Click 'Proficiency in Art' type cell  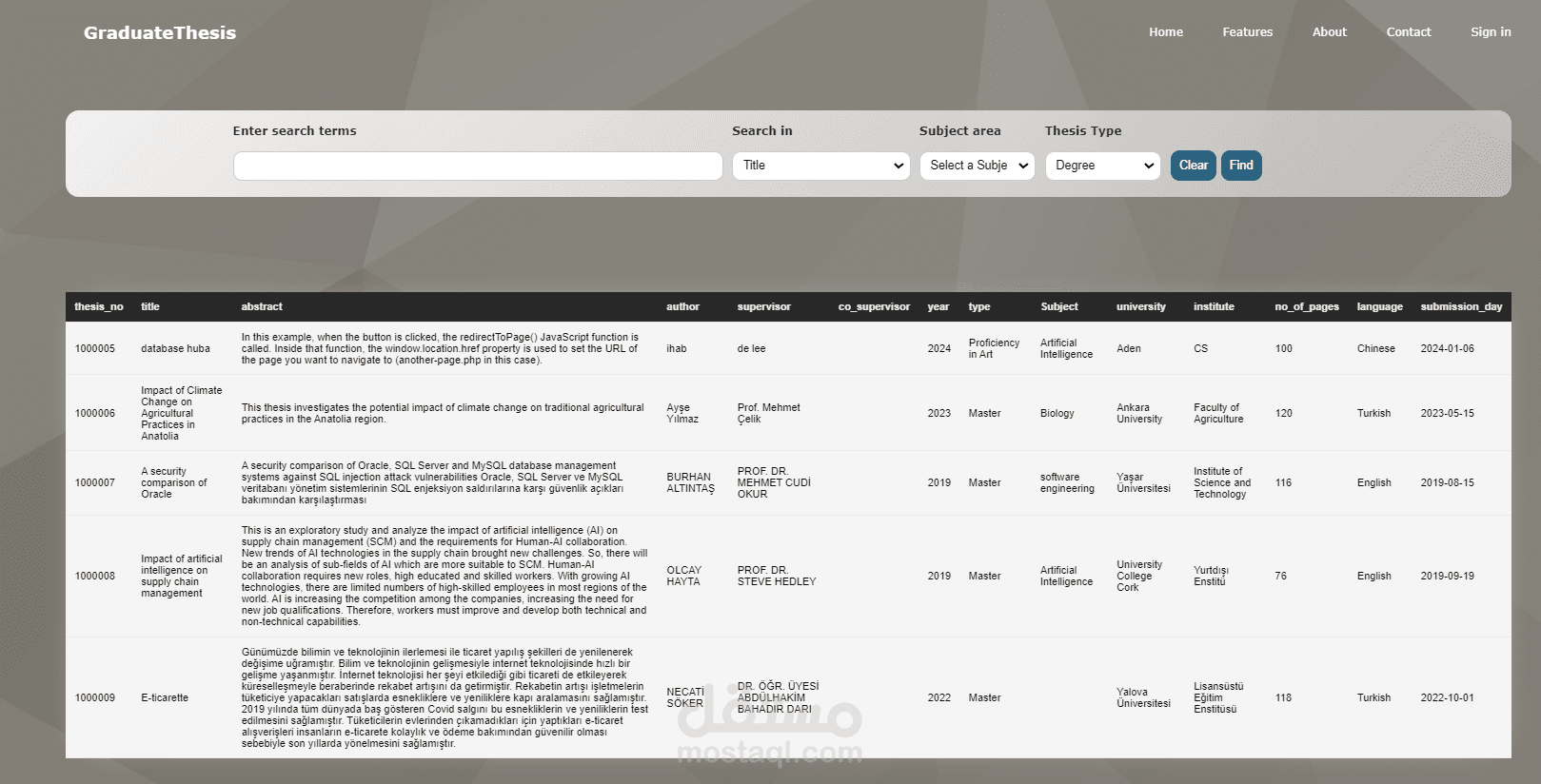[994, 348]
